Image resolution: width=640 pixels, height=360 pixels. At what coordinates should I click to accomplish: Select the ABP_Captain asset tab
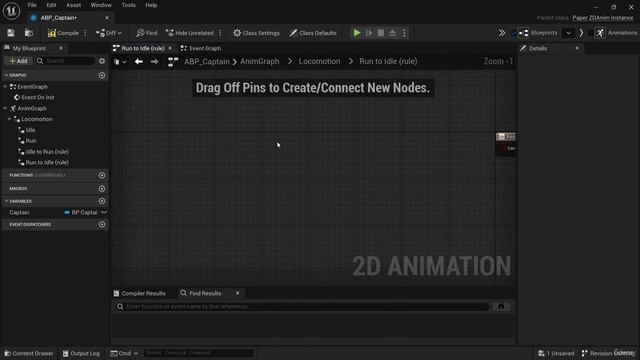(59, 18)
